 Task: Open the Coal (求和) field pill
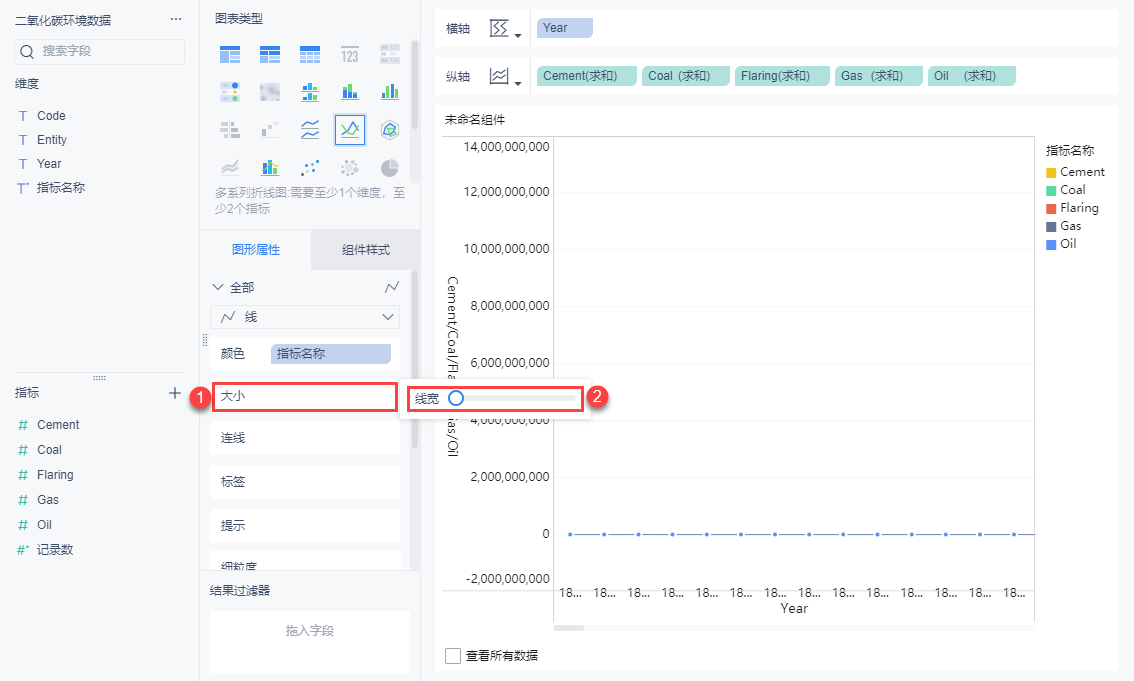coord(686,76)
